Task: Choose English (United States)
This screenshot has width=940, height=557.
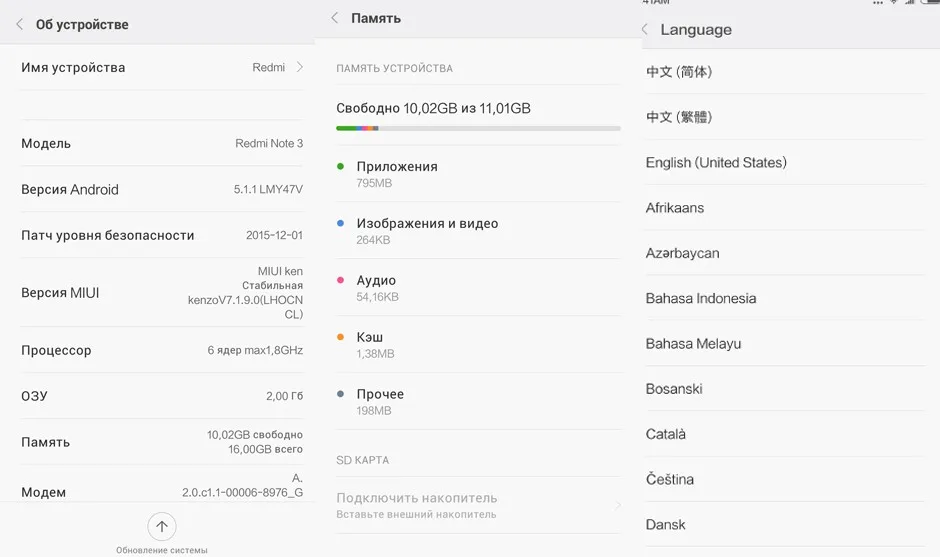Action: click(785, 162)
